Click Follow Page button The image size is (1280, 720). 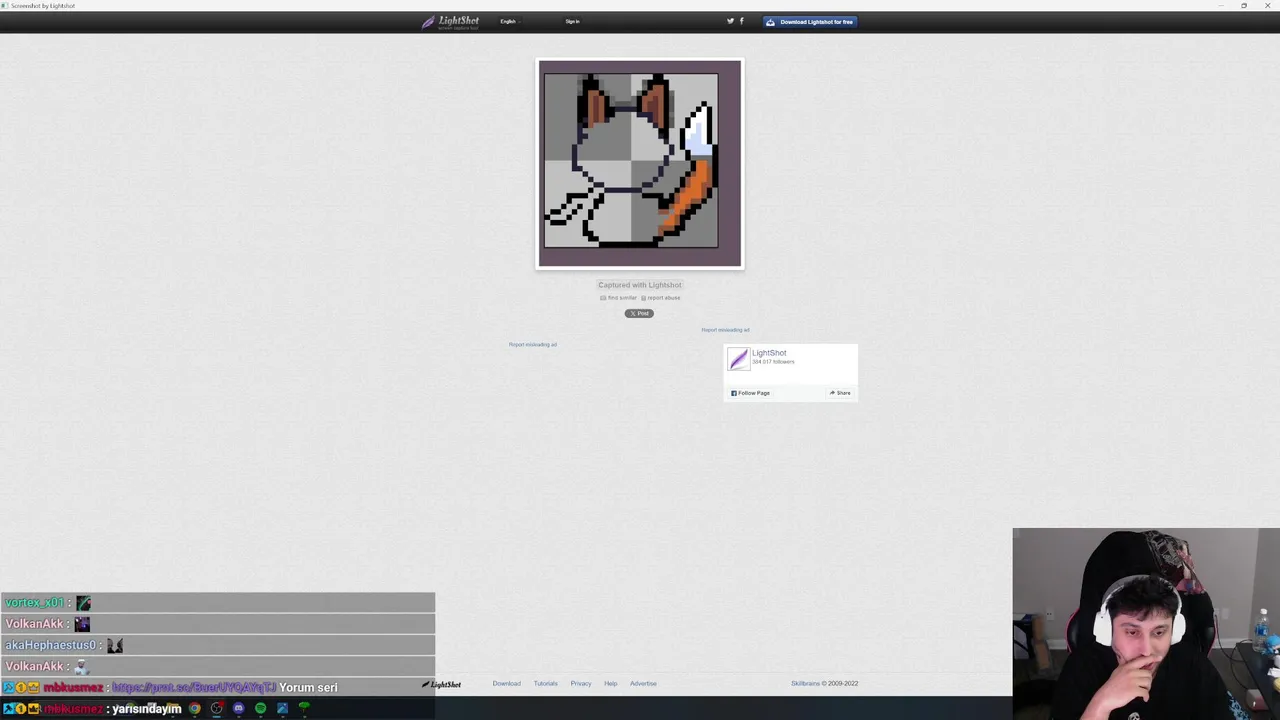click(x=750, y=393)
